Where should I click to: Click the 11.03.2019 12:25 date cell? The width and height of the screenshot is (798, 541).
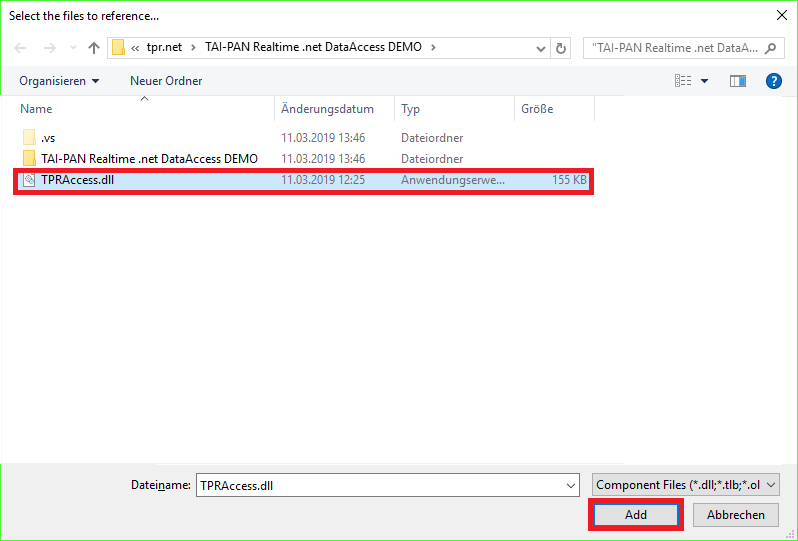tap(323, 180)
